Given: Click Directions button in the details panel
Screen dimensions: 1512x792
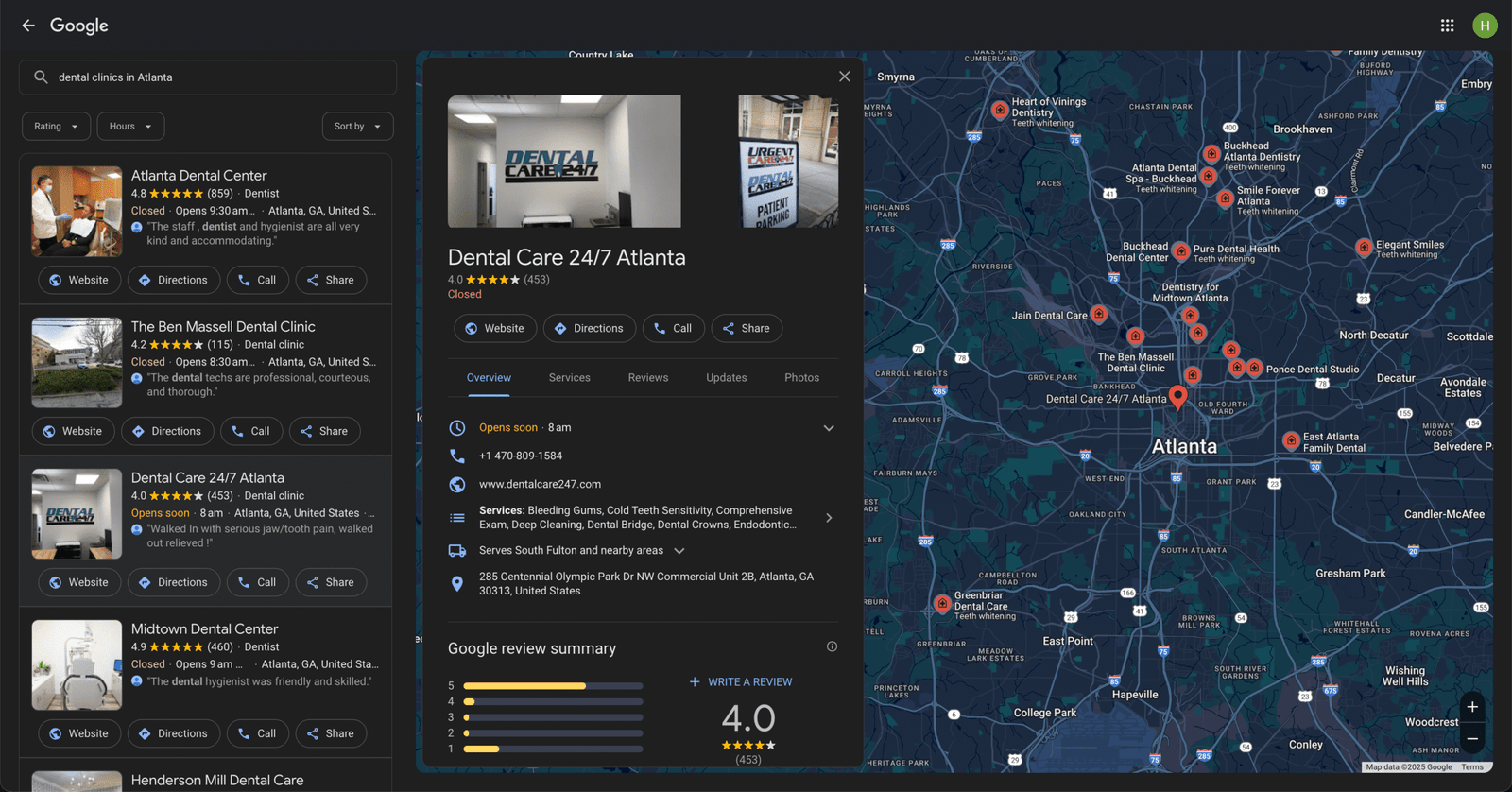Looking at the screenshot, I should click(590, 328).
